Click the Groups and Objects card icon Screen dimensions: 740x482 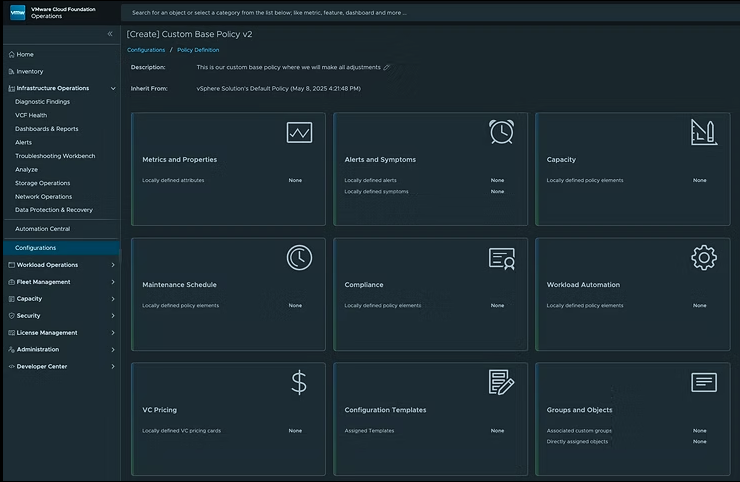pos(703,382)
